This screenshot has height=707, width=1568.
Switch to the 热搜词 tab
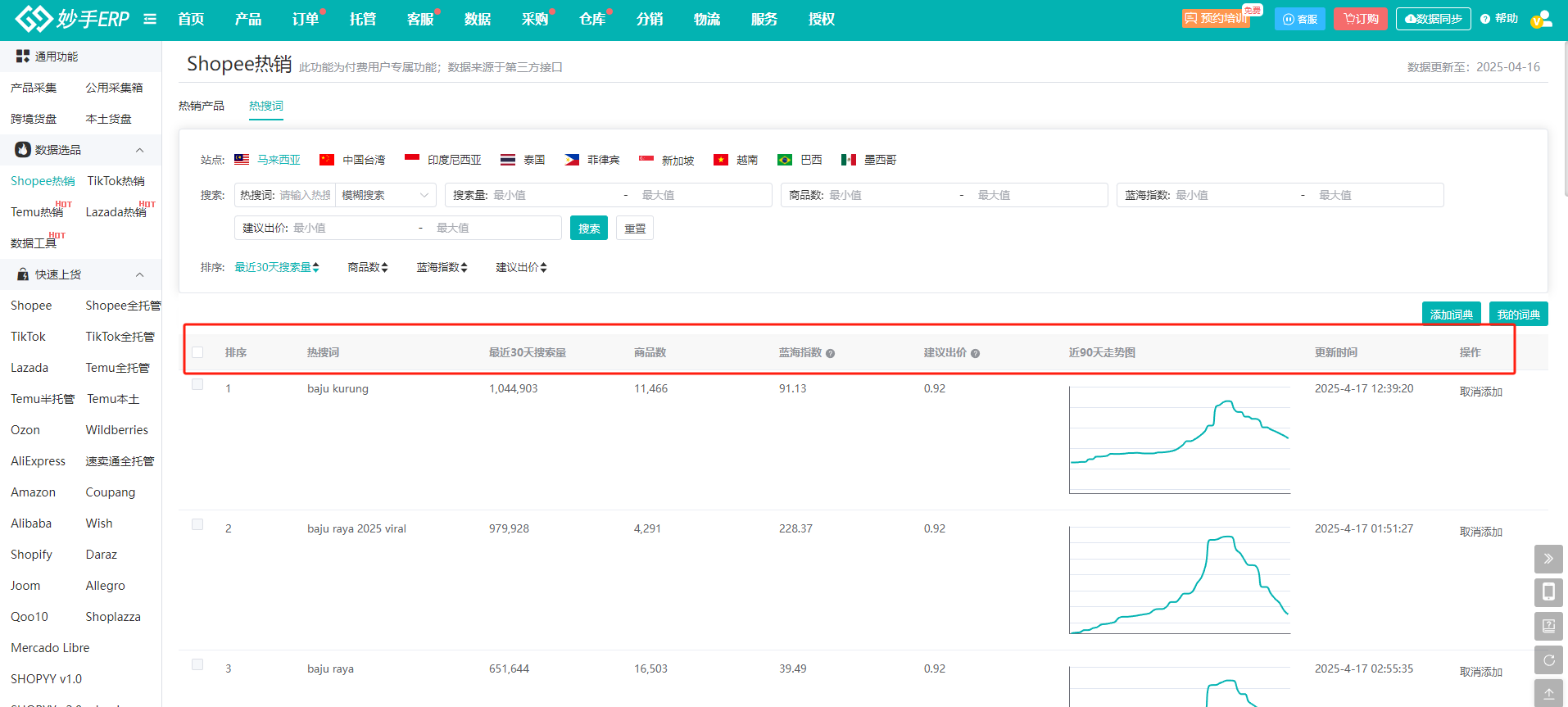[266, 106]
